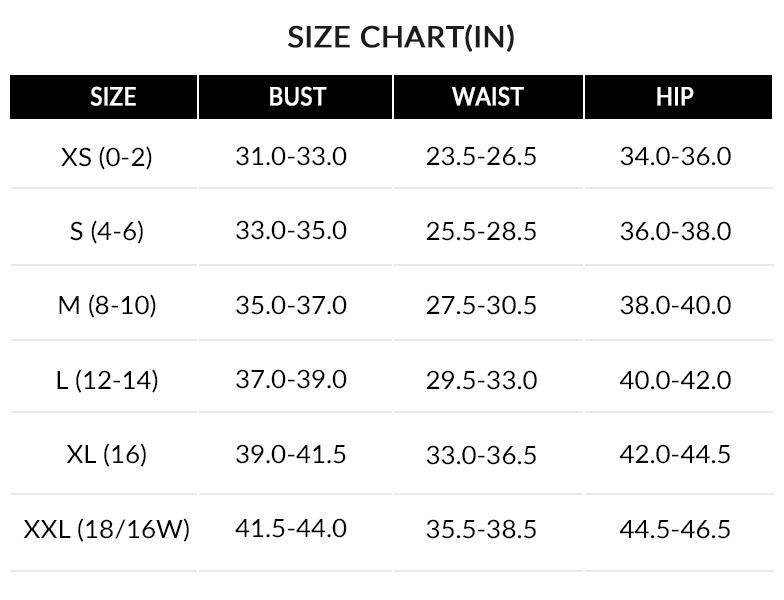Click XS bust value 31.0-33.0
Image resolution: width=784 pixels, height=600 pixels.
[x=291, y=156]
